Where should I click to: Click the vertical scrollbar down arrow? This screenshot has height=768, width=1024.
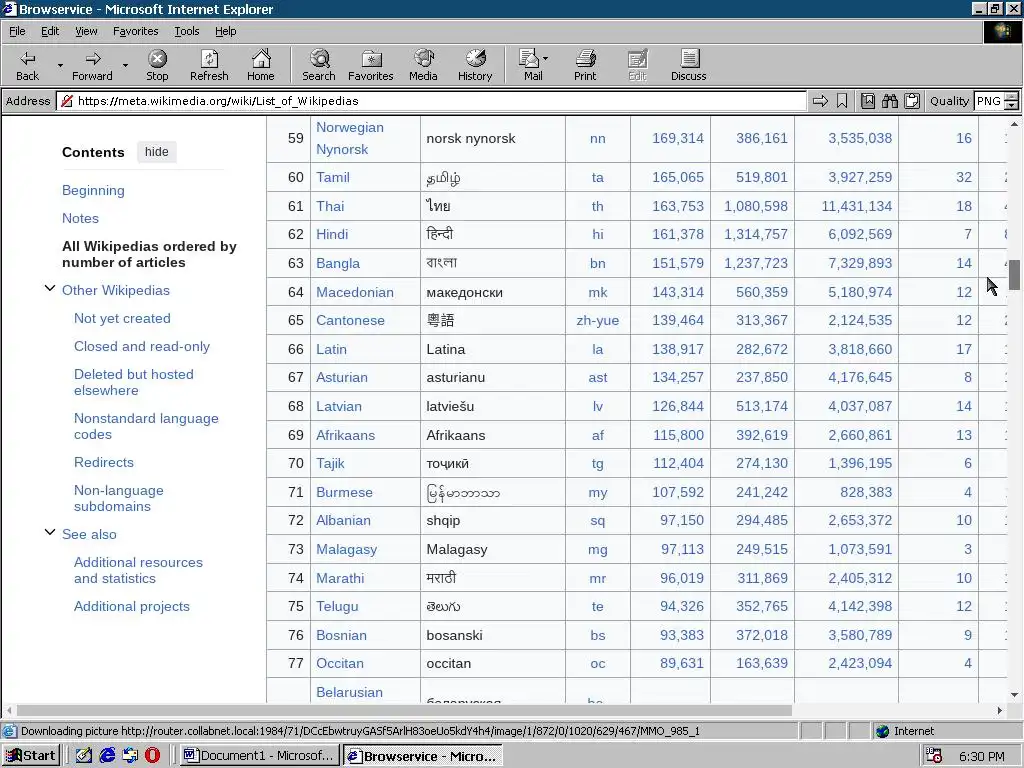[1014, 696]
